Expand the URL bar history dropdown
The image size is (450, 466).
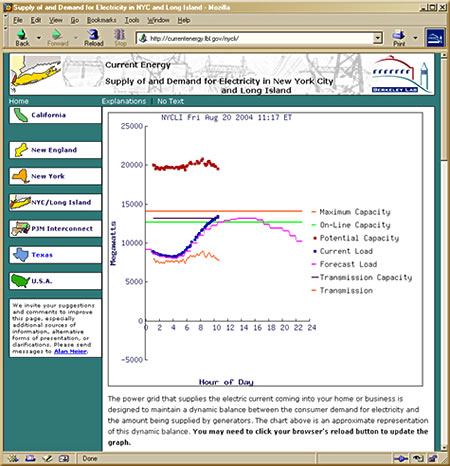[377, 38]
